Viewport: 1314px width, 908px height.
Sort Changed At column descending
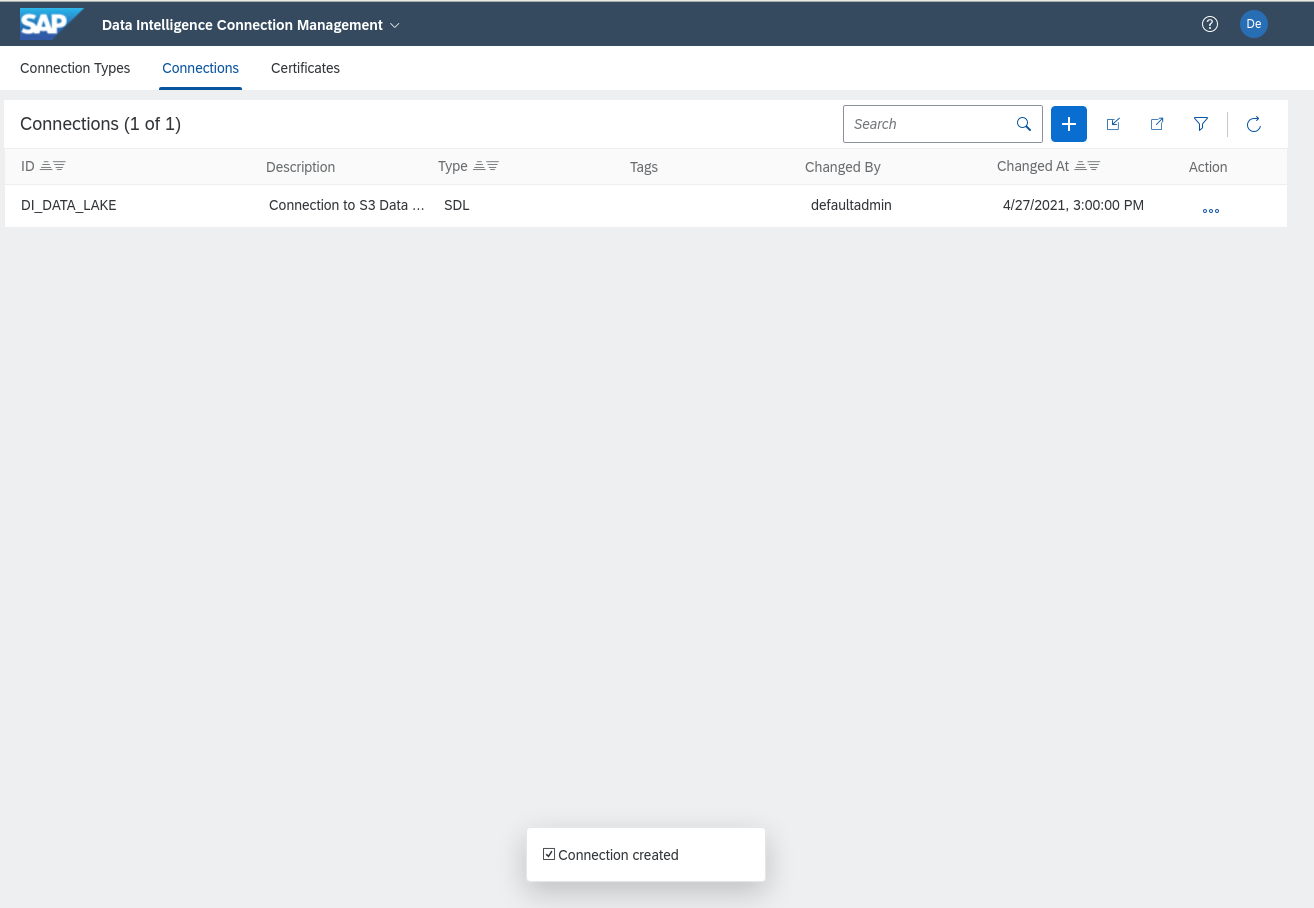1093,166
